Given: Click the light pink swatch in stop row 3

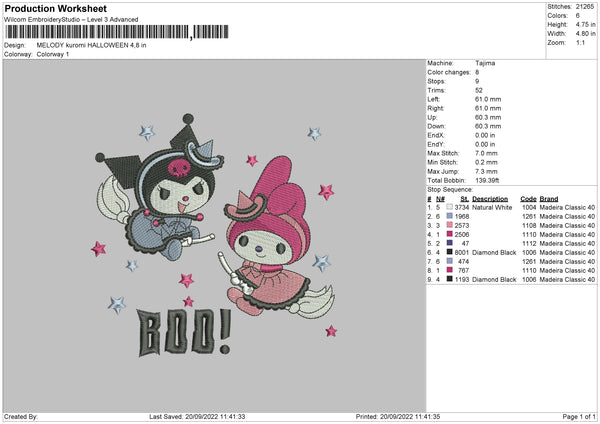Looking at the screenshot, I should click(x=450, y=225).
